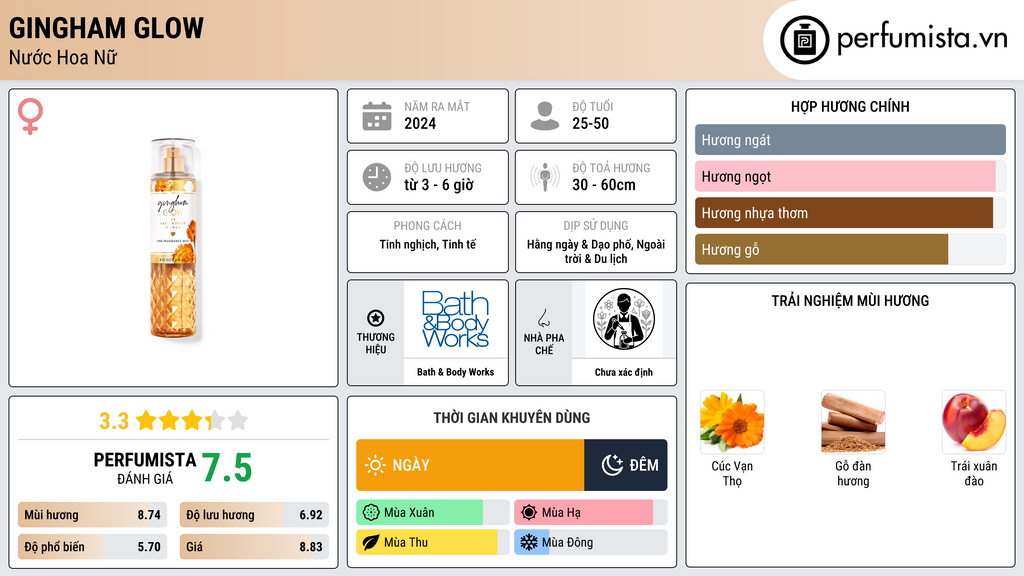This screenshot has width=1024, height=576.
Task: Select the Trái xuân đào nectarine note image
Action: coord(974,422)
